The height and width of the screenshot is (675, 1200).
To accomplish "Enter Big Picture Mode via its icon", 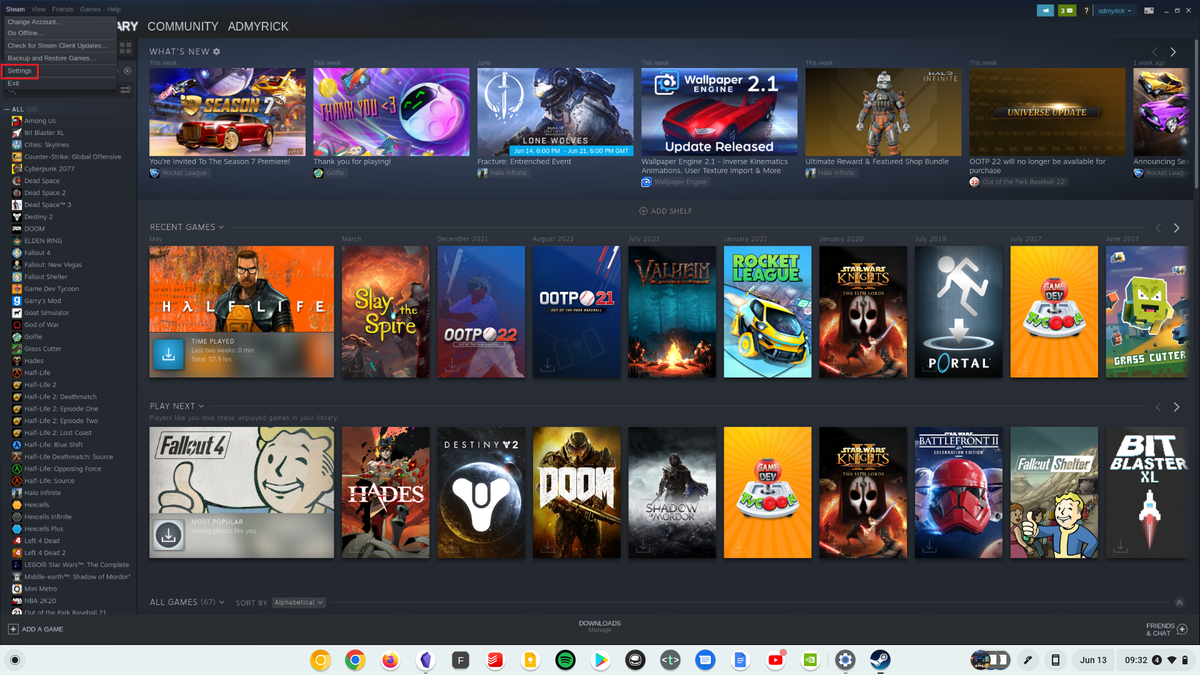I will tap(1149, 10).
